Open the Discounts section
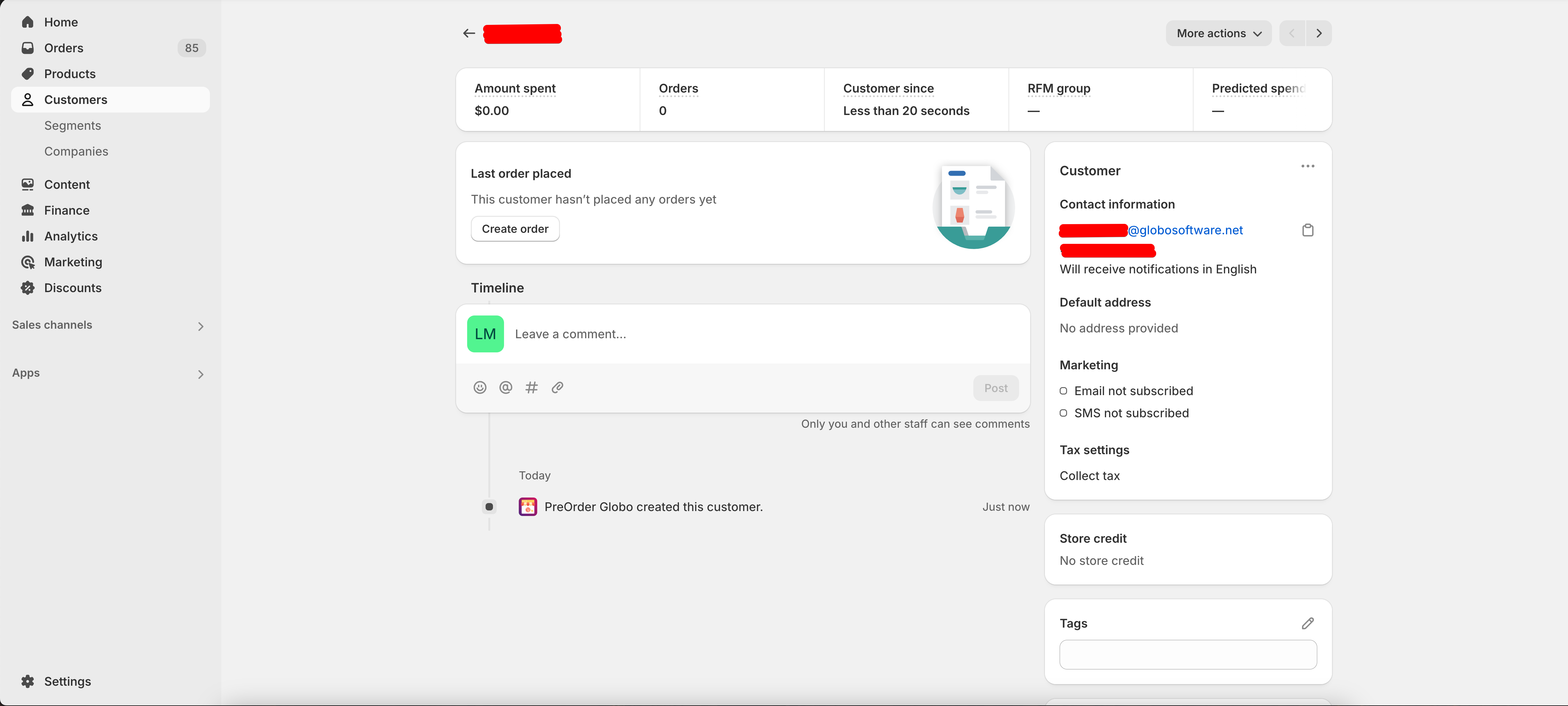1568x706 pixels. click(x=73, y=288)
